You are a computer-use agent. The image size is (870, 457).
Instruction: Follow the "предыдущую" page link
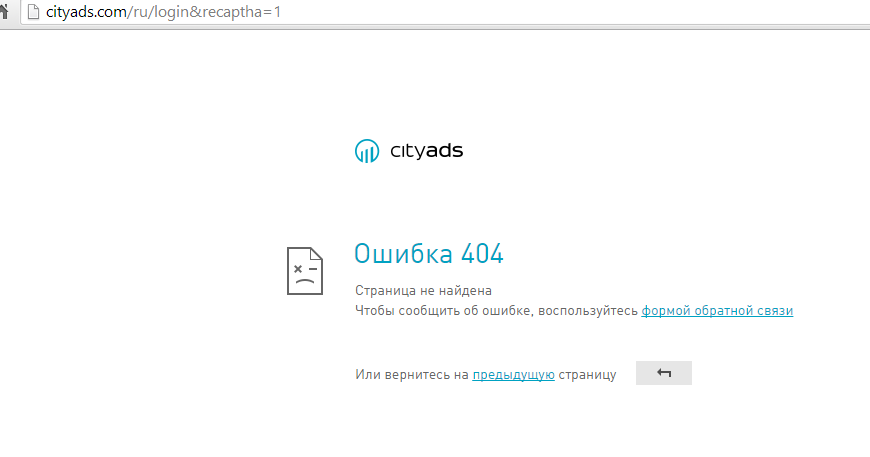pyautogui.click(x=513, y=375)
